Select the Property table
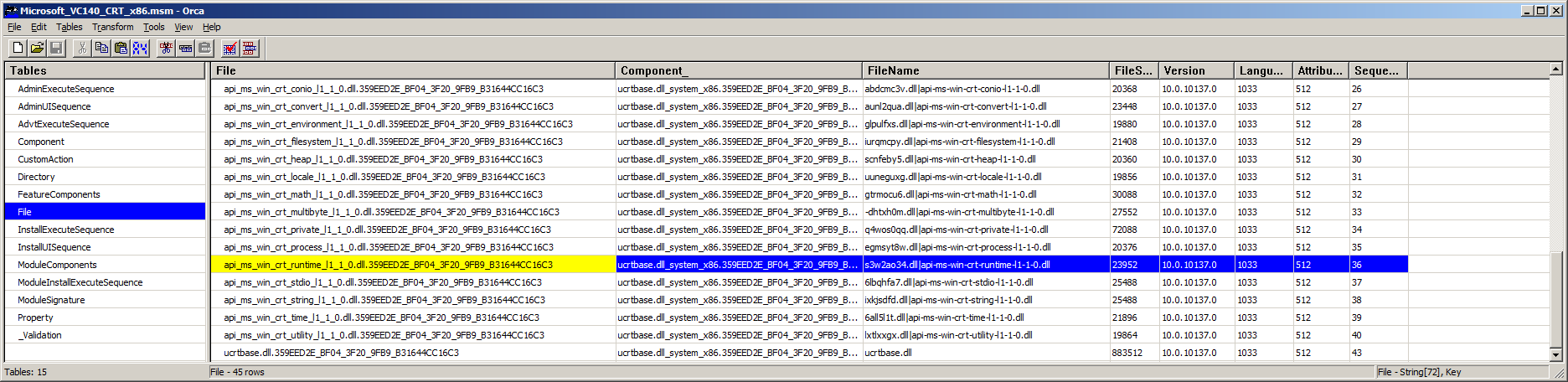Screen dimensions: 1568x382 pyautogui.click(x=35, y=317)
